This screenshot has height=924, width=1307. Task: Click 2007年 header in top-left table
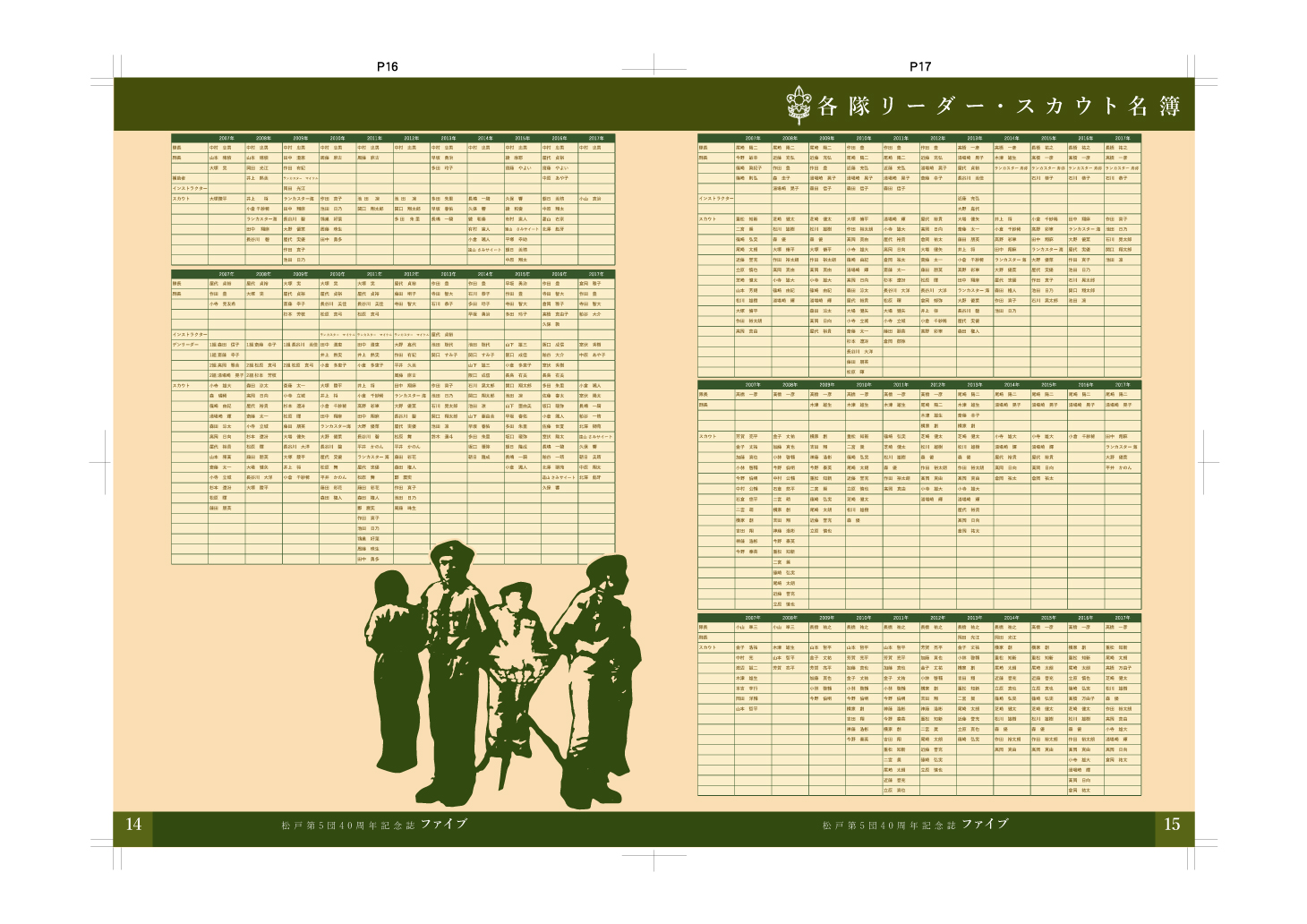tap(226, 139)
